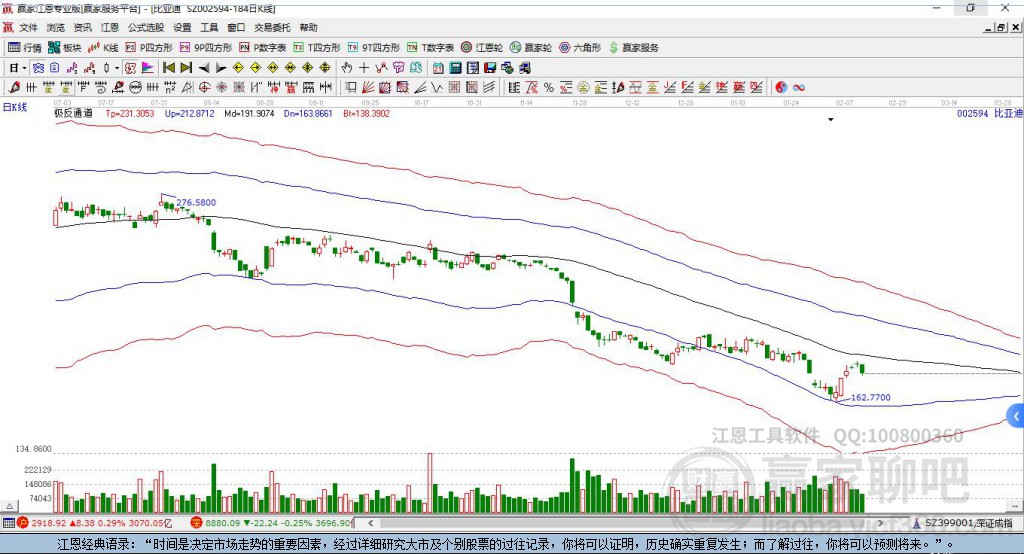Click the 002594 比亚迪 stock label
Viewport: 1024px width, 554px height.
point(989,114)
